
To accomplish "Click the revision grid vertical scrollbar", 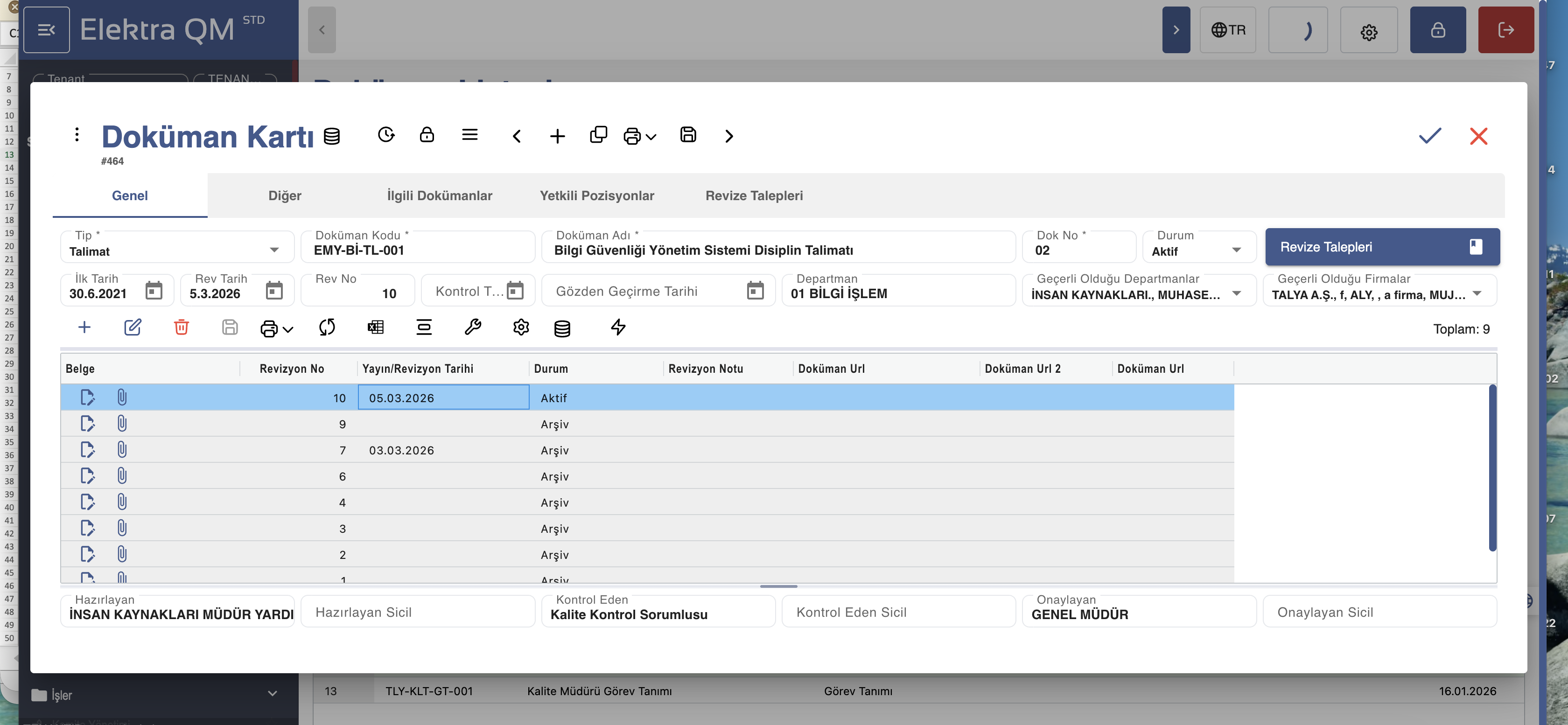I will coord(1492,467).
